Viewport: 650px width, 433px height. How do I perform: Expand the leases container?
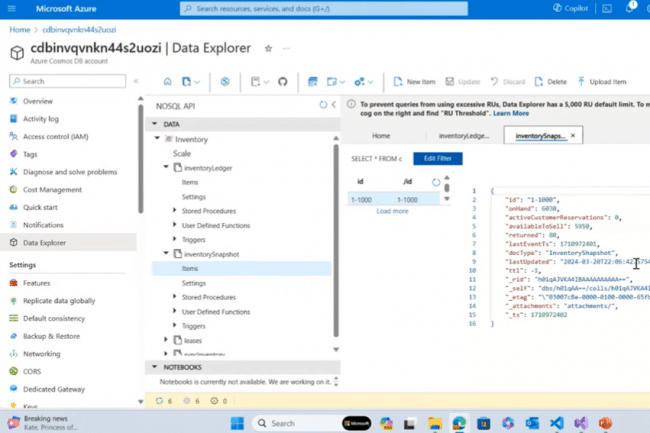coord(166,340)
